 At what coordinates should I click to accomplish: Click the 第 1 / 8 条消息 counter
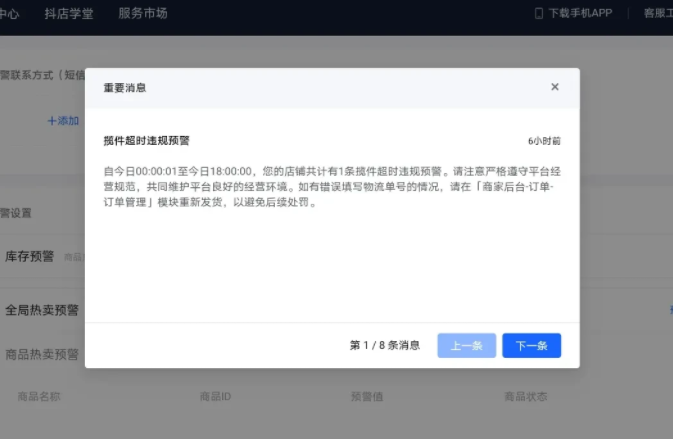point(385,345)
